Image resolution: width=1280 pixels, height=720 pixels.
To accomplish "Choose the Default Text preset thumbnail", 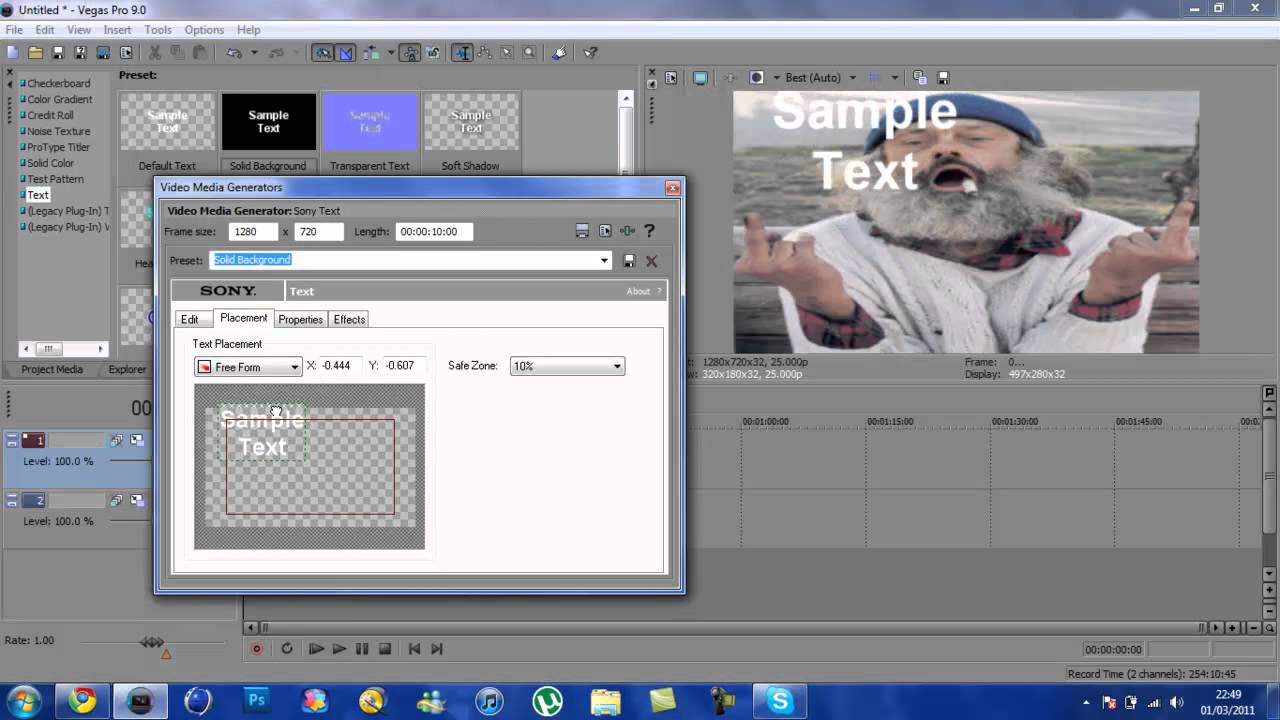I will [x=167, y=123].
